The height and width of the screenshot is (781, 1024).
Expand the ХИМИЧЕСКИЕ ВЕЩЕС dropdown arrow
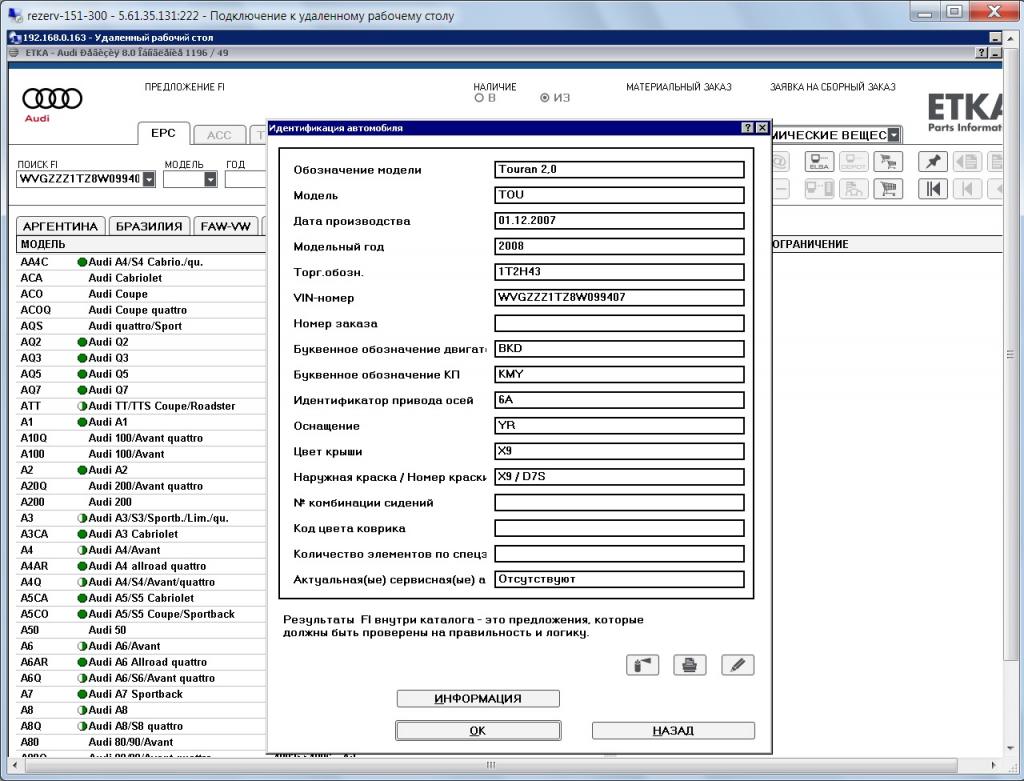894,135
